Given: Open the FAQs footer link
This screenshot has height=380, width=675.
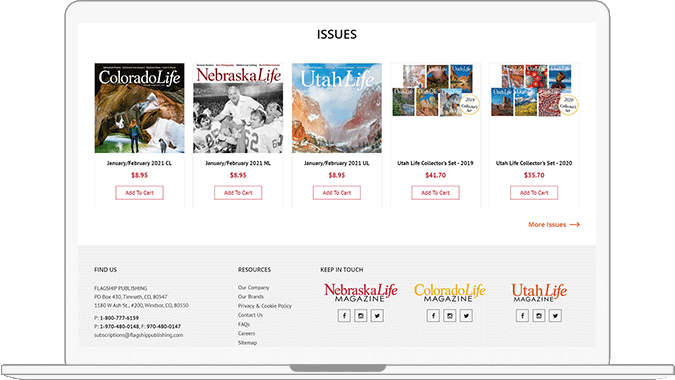Looking at the screenshot, I should tap(244, 324).
